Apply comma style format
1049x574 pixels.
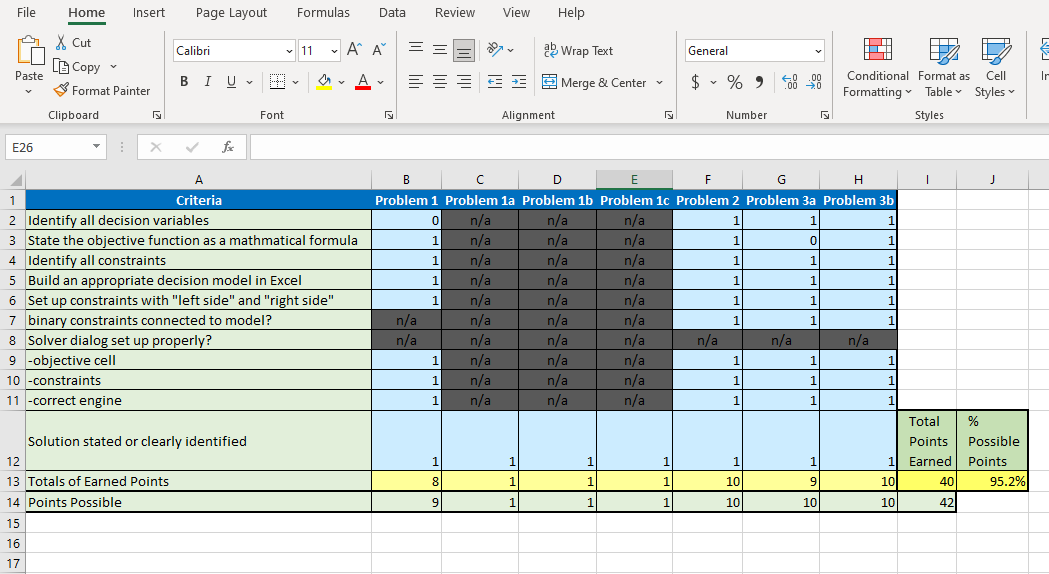click(759, 82)
